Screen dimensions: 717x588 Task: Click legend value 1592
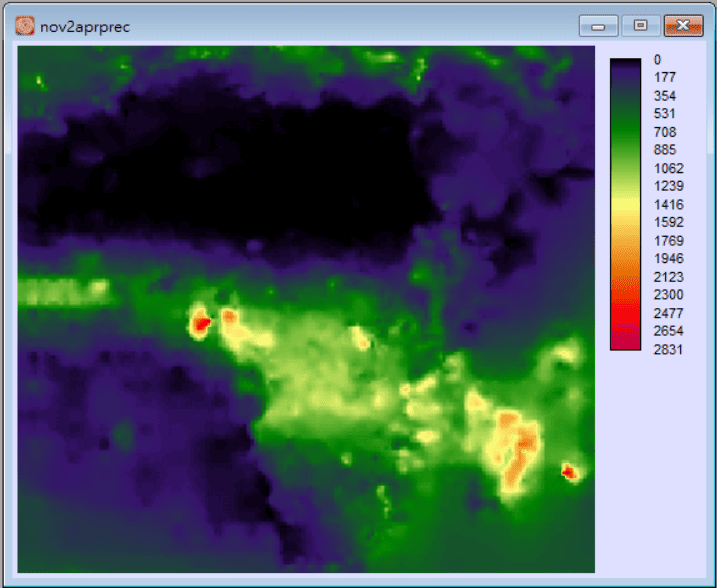pyautogui.click(x=669, y=222)
